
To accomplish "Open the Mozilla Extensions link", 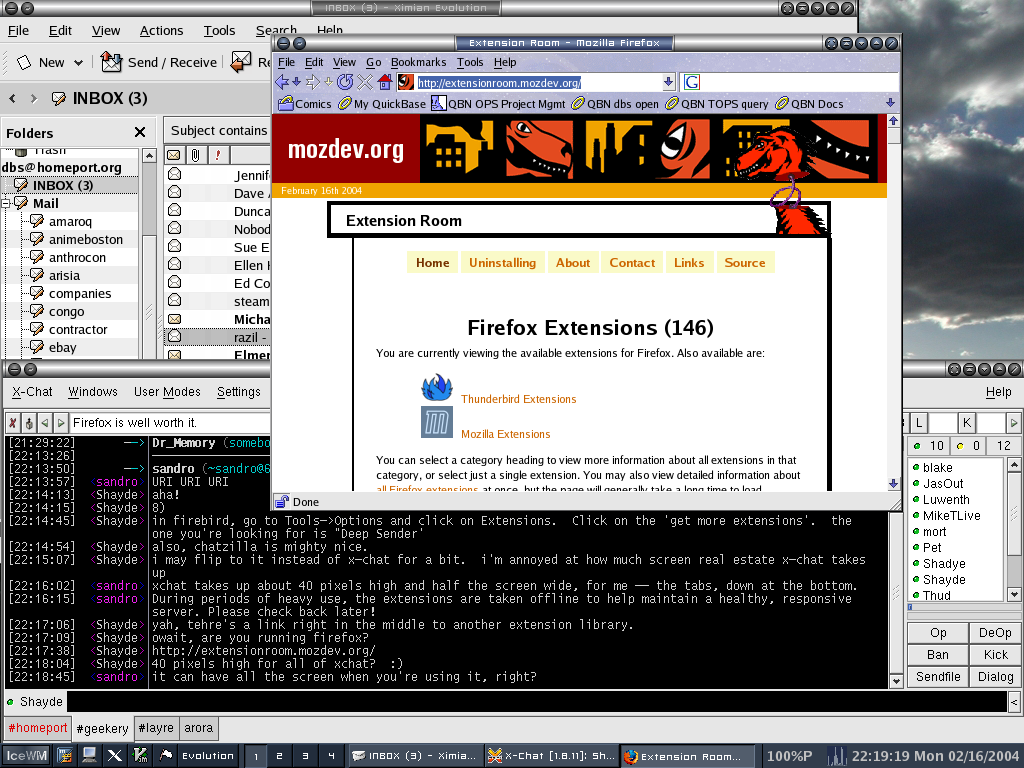I will pyautogui.click(x=505, y=434).
